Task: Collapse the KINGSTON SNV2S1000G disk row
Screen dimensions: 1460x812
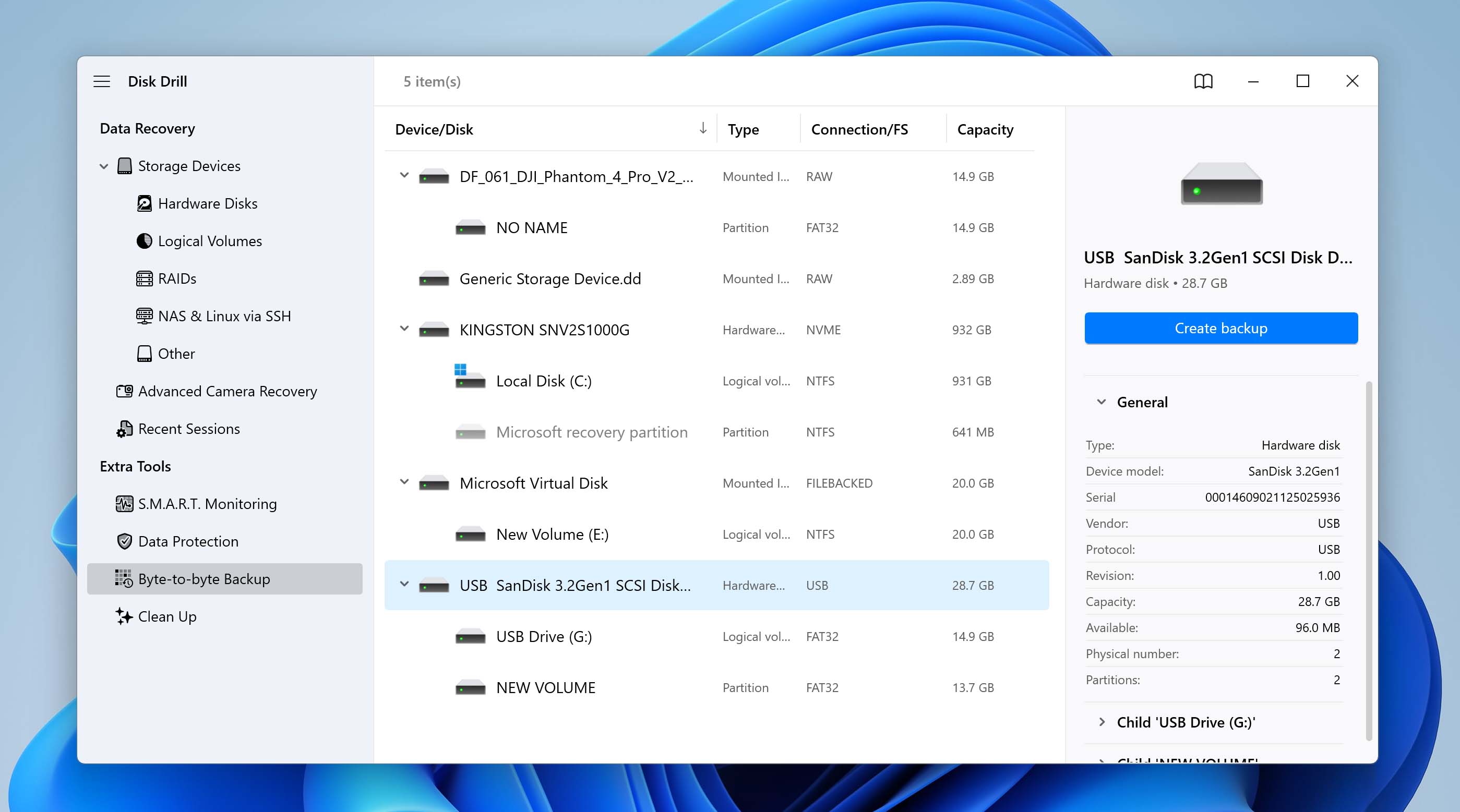Action: [x=404, y=329]
